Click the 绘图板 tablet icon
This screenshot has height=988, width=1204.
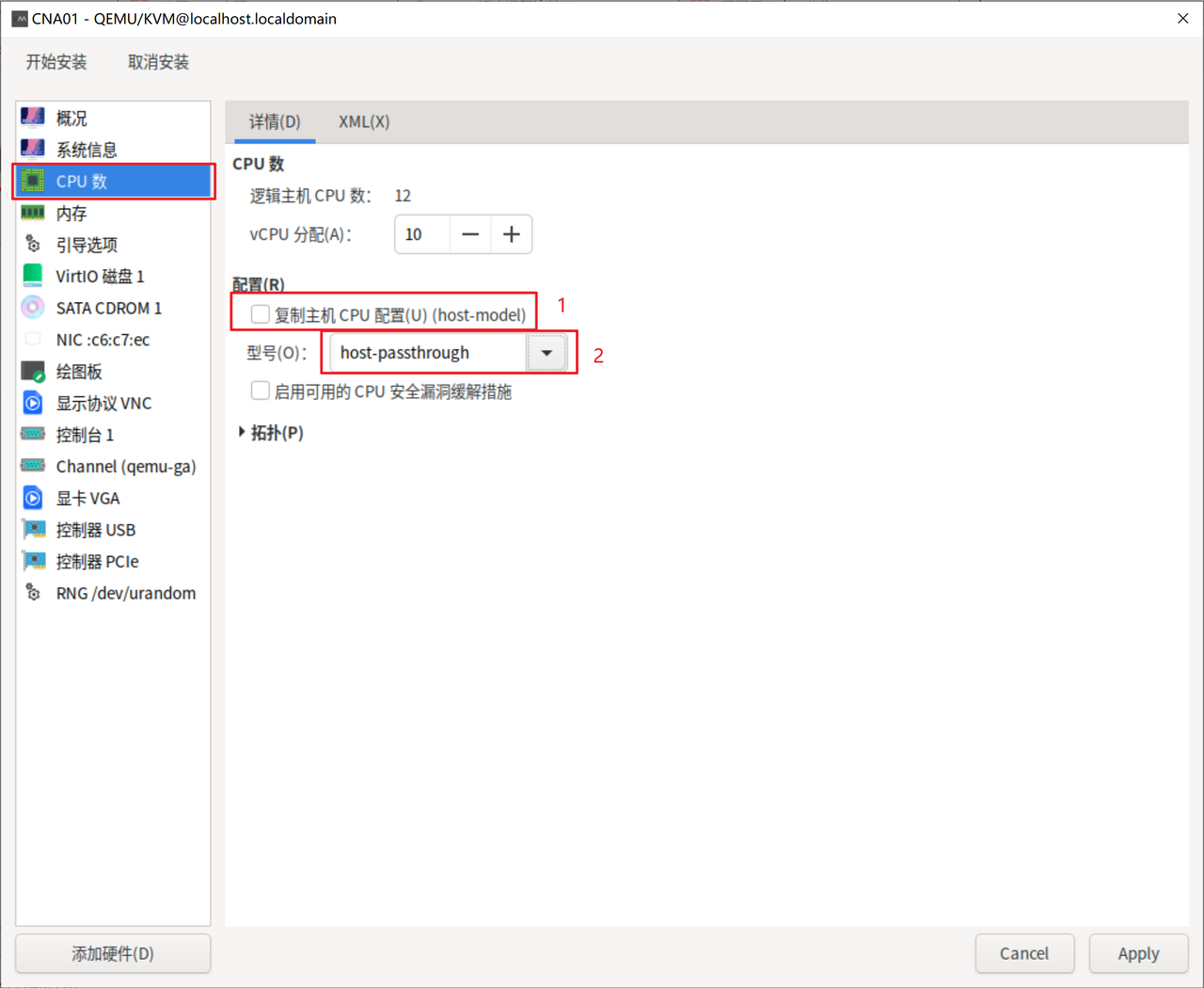coord(33,372)
